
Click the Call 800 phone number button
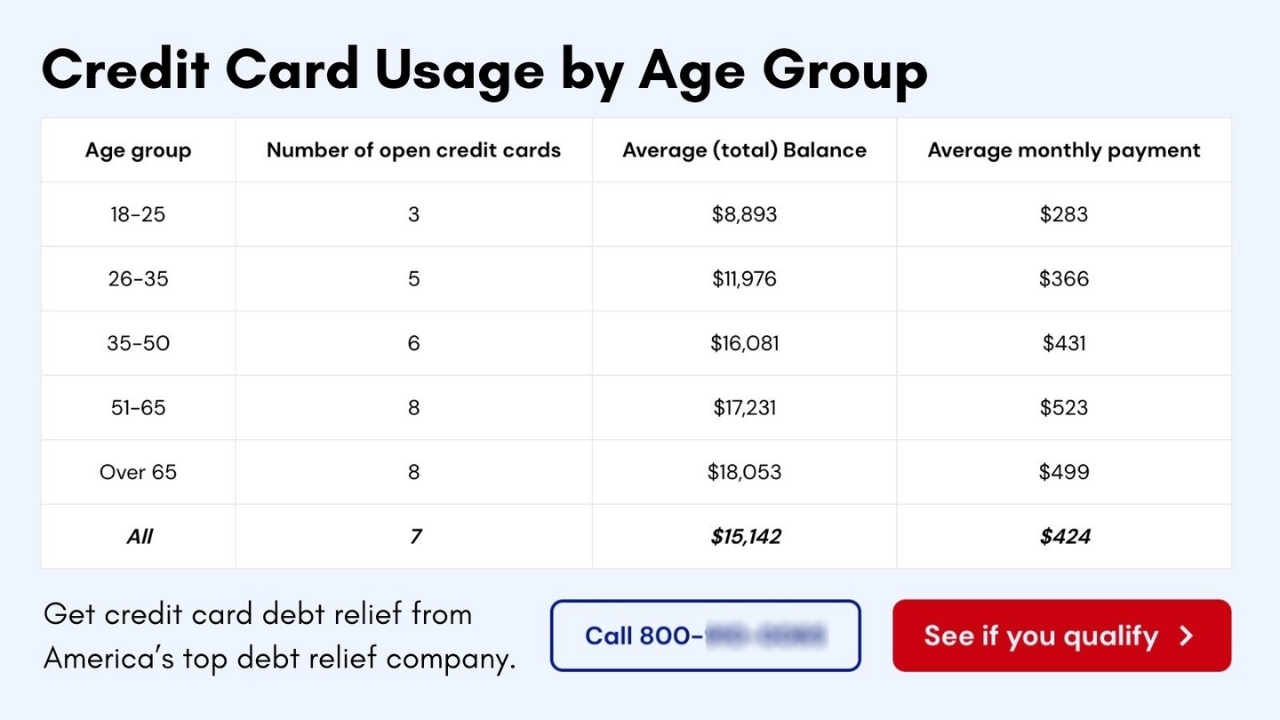pyautogui.click(x=704, y=635)
